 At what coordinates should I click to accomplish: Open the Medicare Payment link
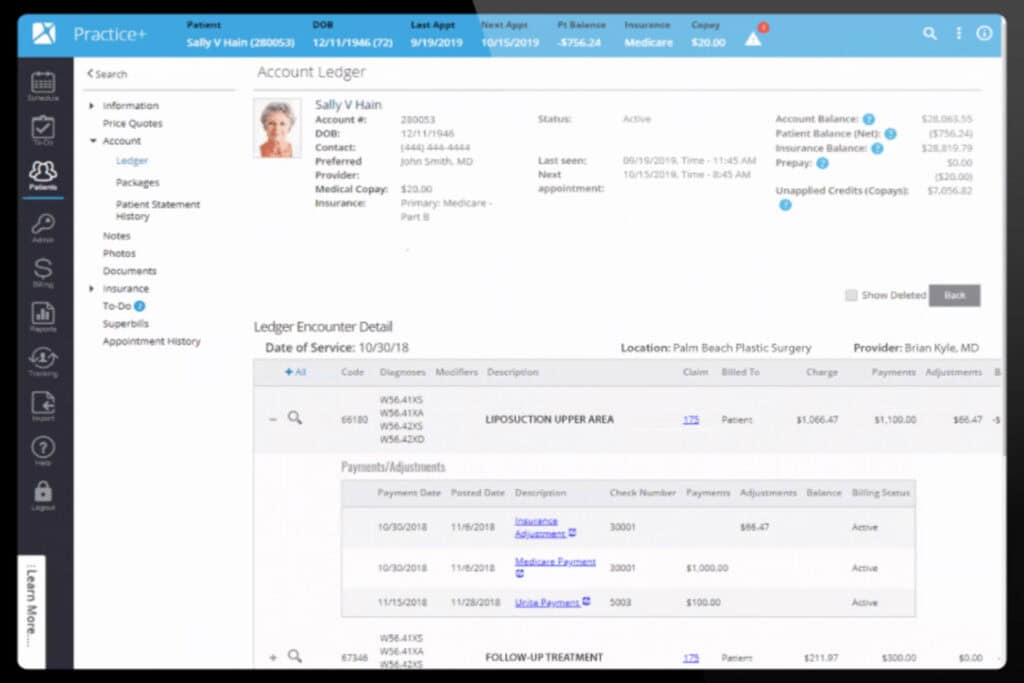click(x=555, y=562)
